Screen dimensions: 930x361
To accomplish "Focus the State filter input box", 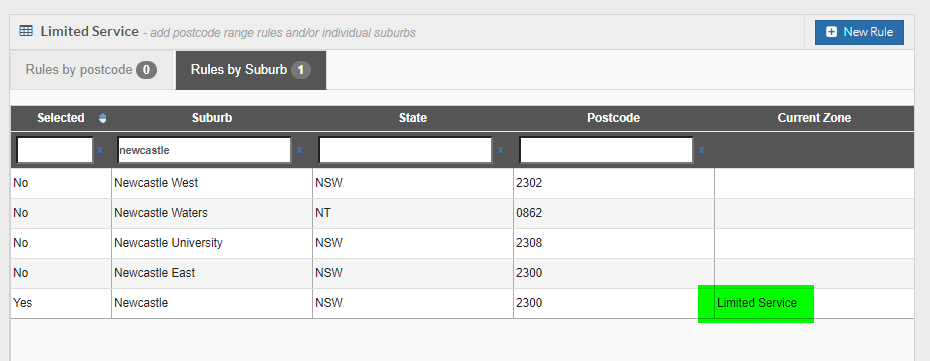I will point(405,150).
